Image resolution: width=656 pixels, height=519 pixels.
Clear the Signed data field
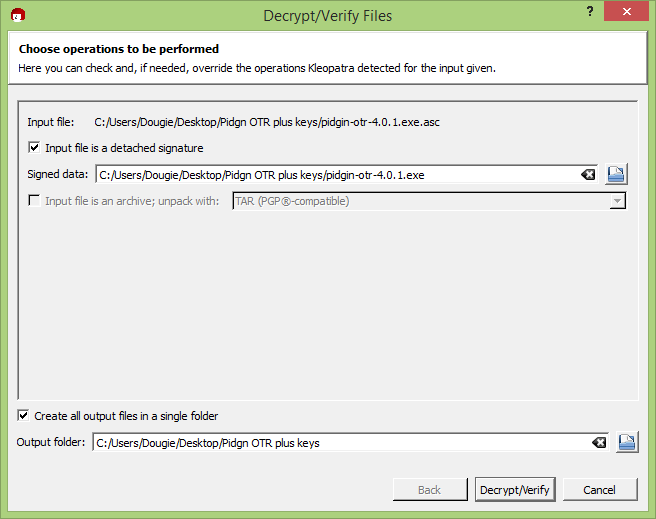588,174
